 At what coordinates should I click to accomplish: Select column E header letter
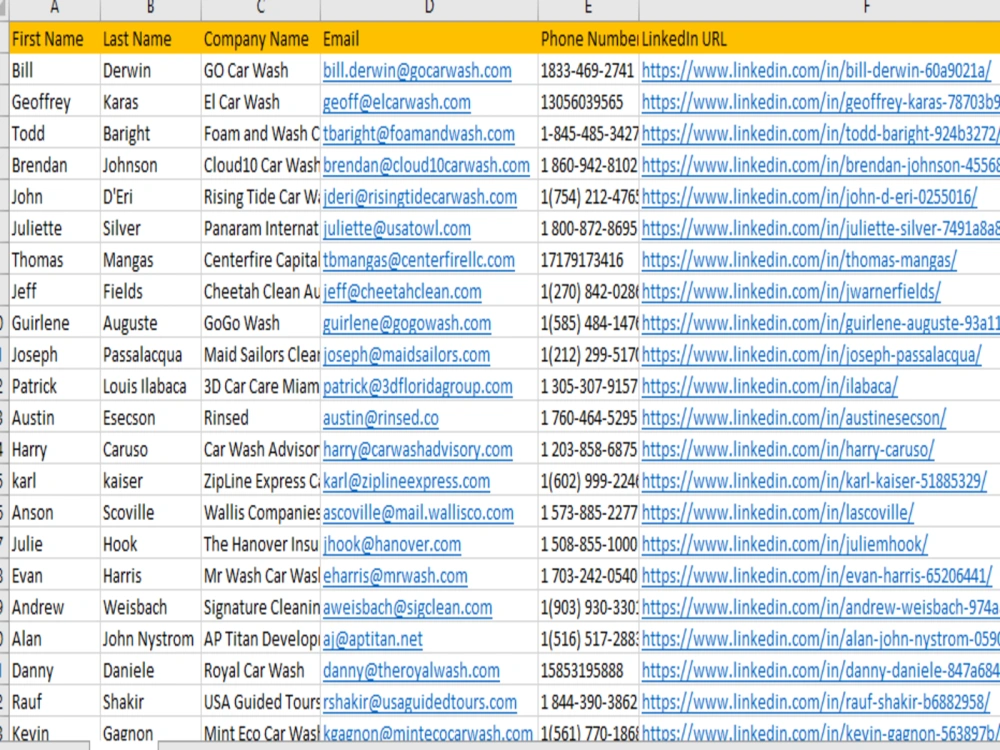pyautogui.click(x=588, y=8)
